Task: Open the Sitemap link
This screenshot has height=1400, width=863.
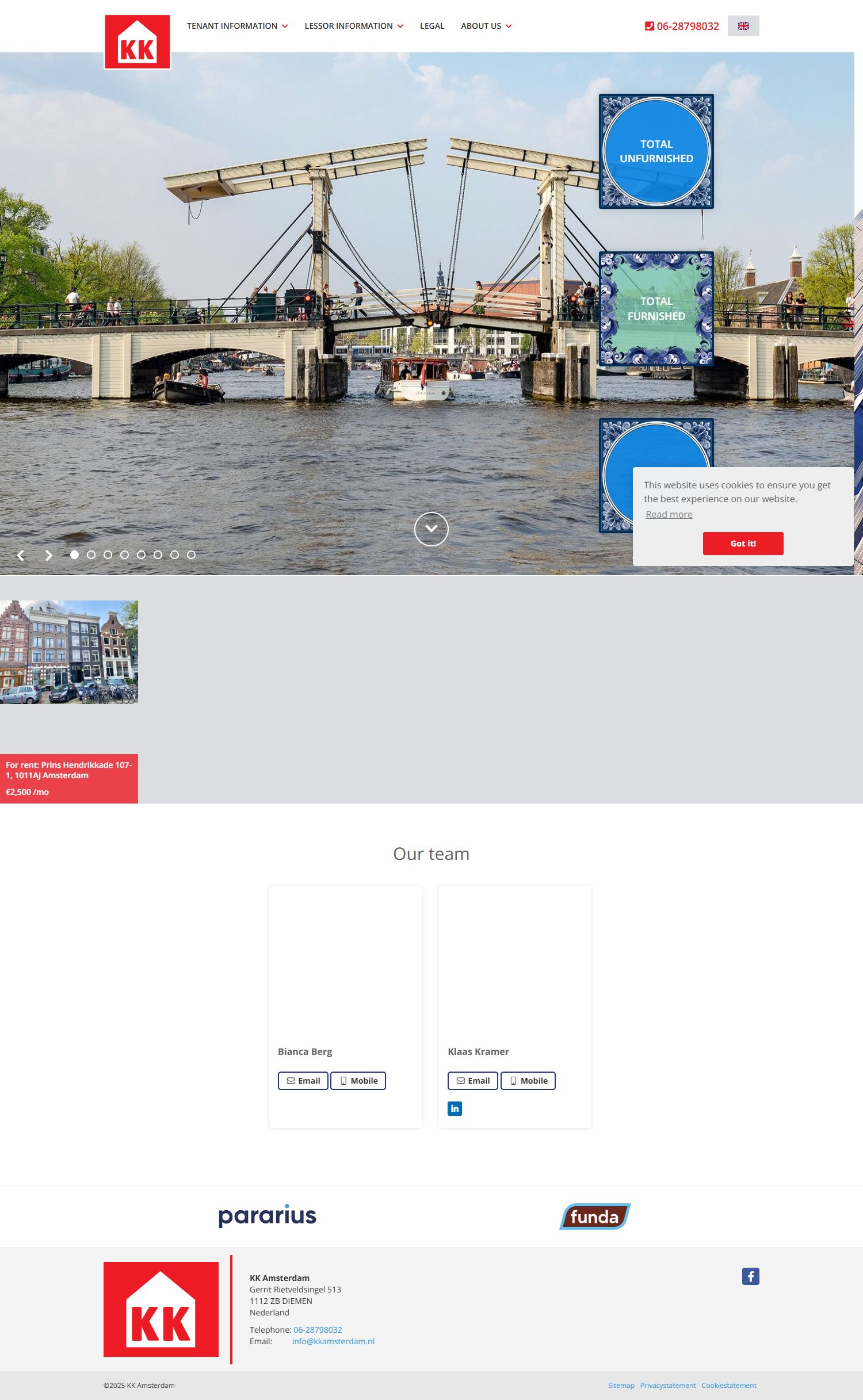Action: click(x=621, y=1386)
